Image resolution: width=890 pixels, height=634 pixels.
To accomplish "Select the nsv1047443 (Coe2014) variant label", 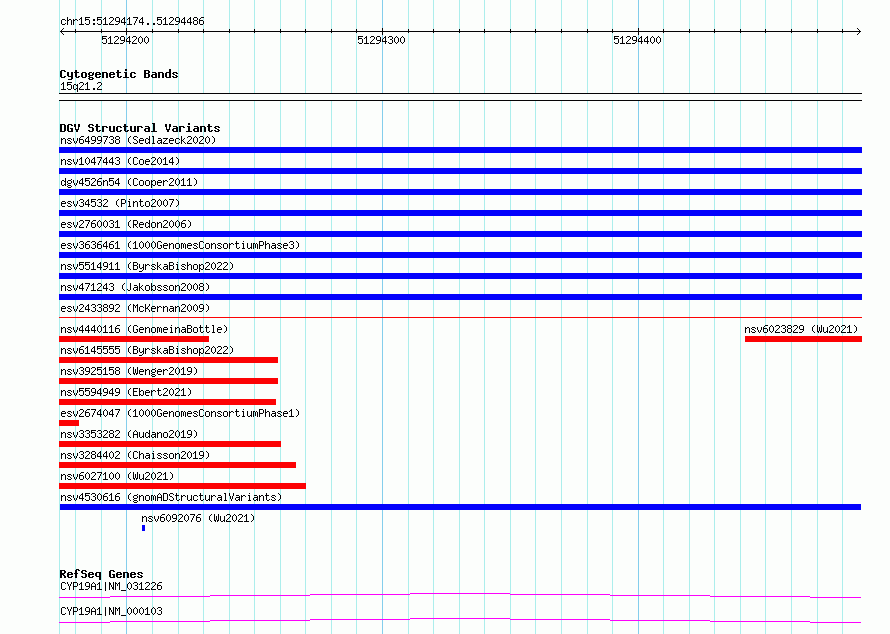I will 120,161.
